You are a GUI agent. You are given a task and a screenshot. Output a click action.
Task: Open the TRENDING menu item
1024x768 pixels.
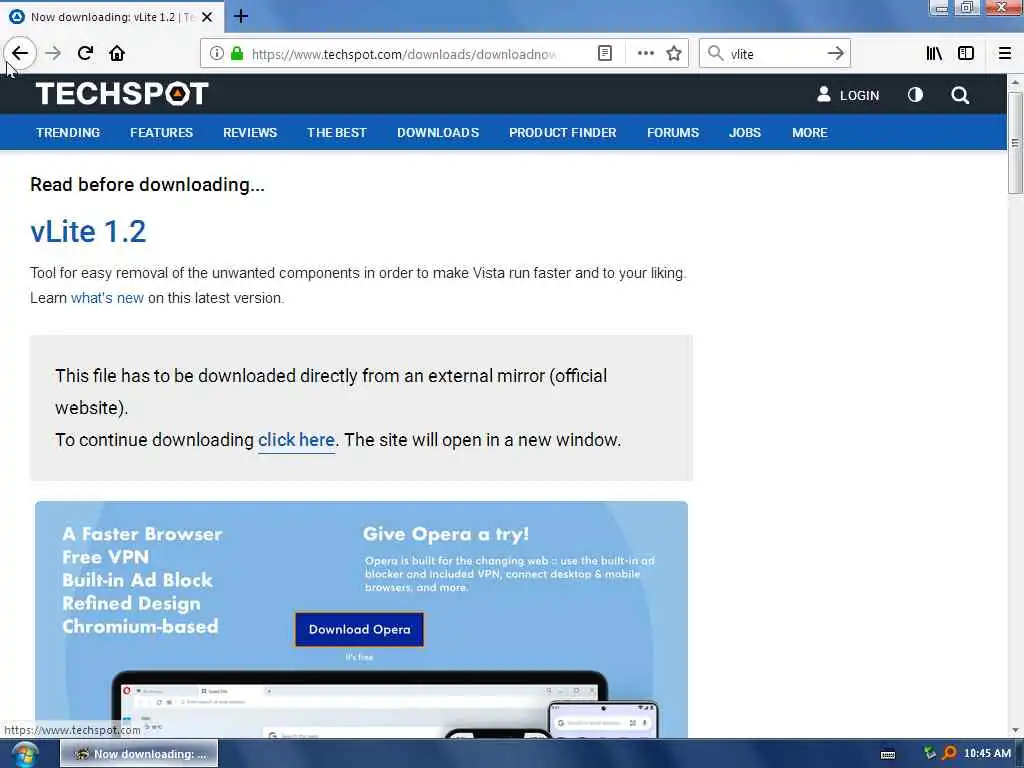point(68,133)
